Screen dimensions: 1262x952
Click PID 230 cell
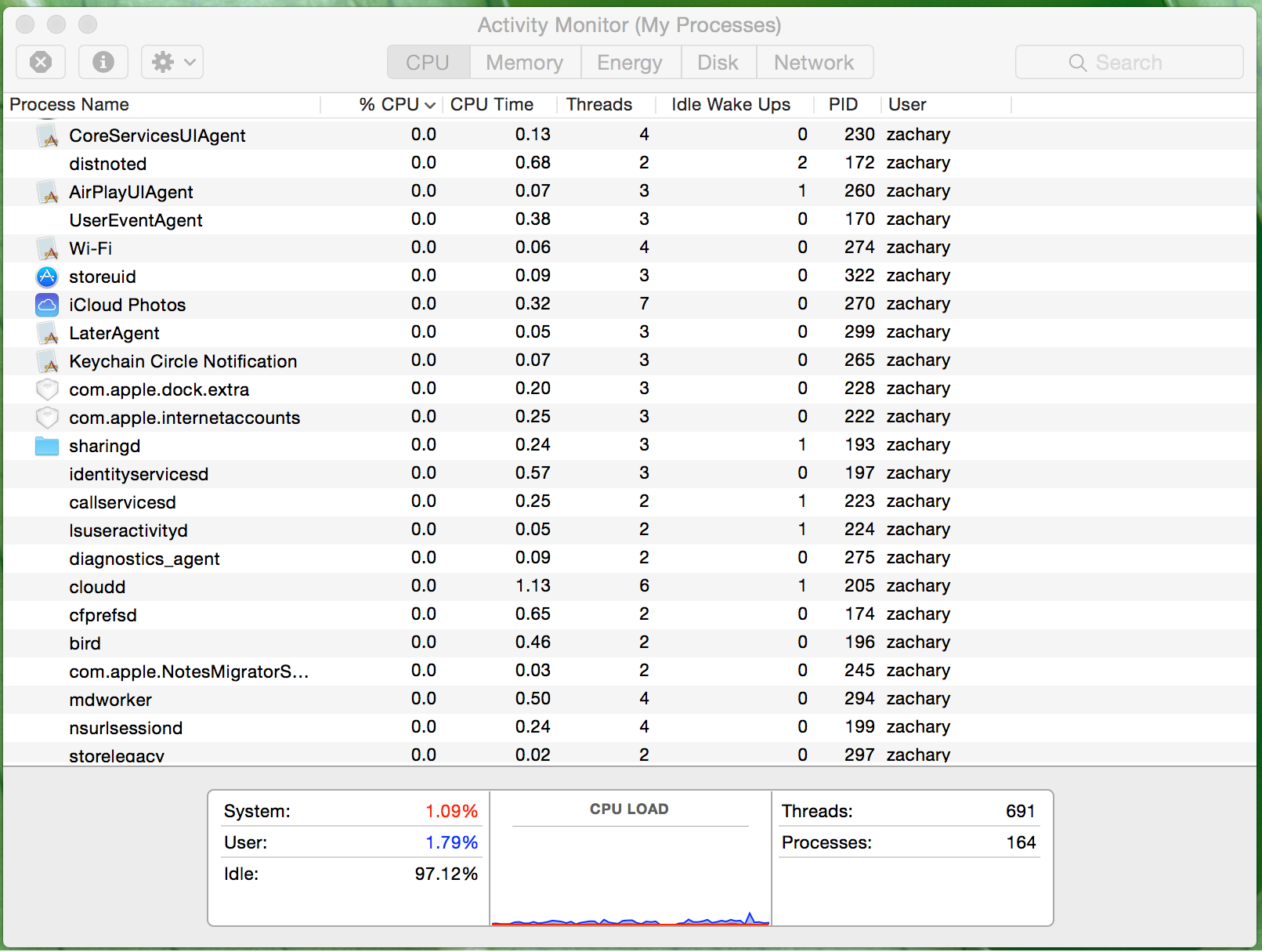coord(859,134)
